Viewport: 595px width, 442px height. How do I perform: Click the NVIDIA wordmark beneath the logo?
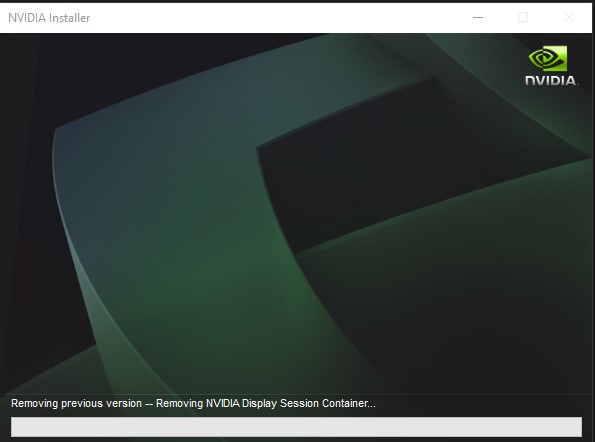tap(551, 80)
